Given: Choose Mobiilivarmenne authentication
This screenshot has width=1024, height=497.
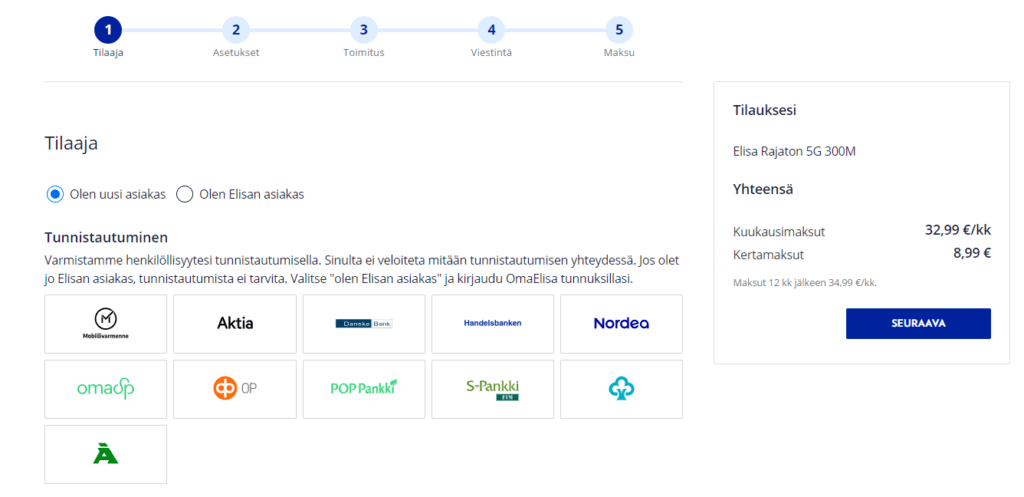Looking at the screenshot, I should point(106,324).
